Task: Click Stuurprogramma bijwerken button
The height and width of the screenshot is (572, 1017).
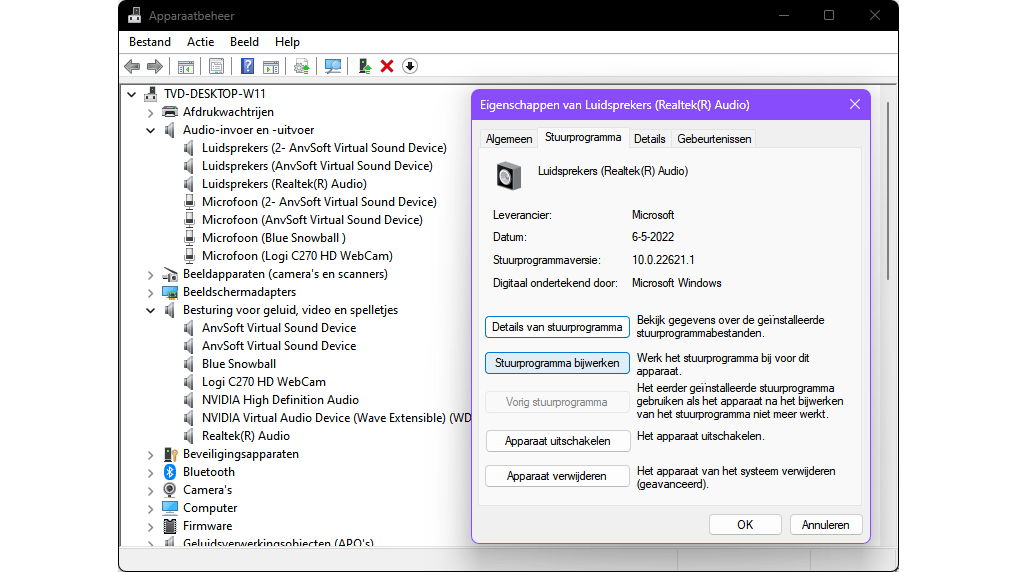Action: 557,363
